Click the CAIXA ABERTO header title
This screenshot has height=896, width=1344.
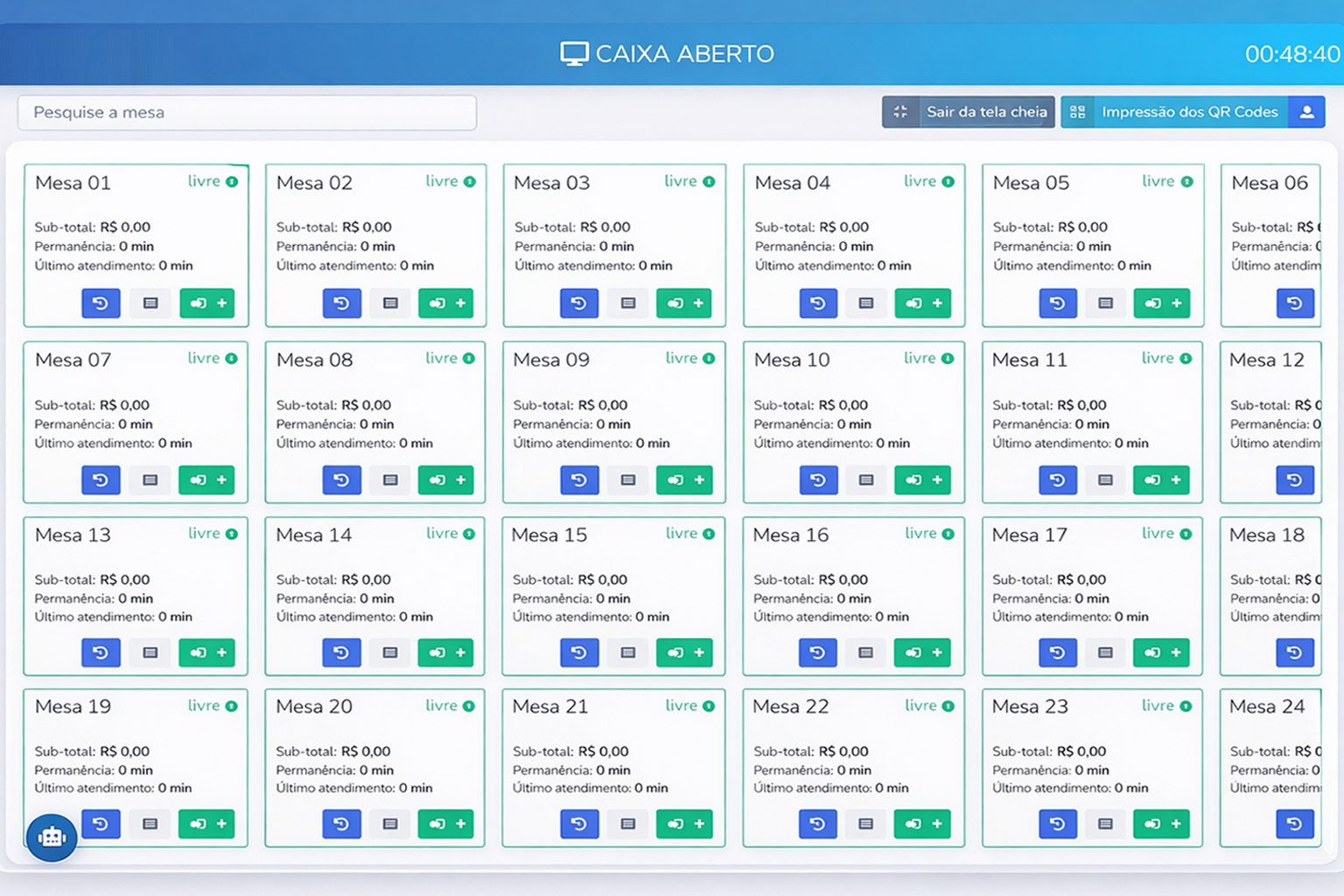pos(668,54)
